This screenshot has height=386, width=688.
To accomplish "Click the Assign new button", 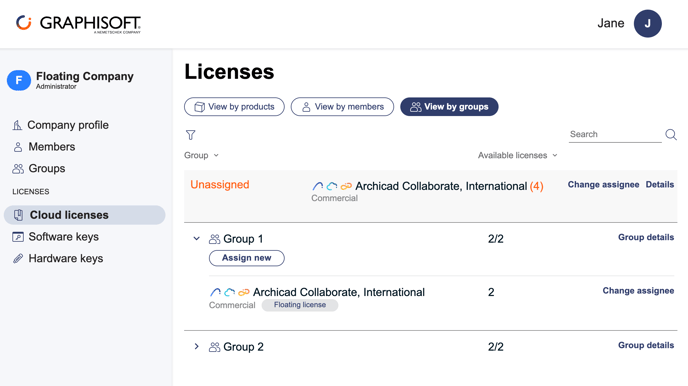I will pyautogui.click(x=247, y=258).
